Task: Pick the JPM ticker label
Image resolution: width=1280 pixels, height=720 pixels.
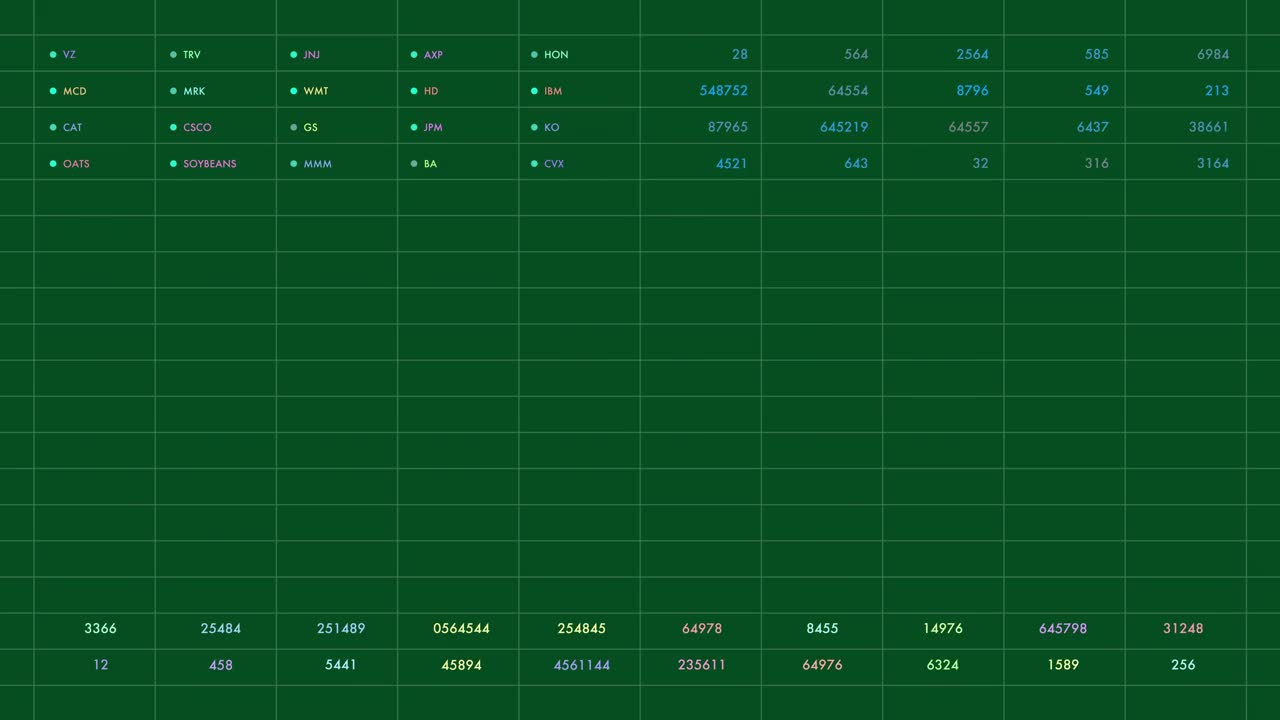Action: click(x=433, y=127)
